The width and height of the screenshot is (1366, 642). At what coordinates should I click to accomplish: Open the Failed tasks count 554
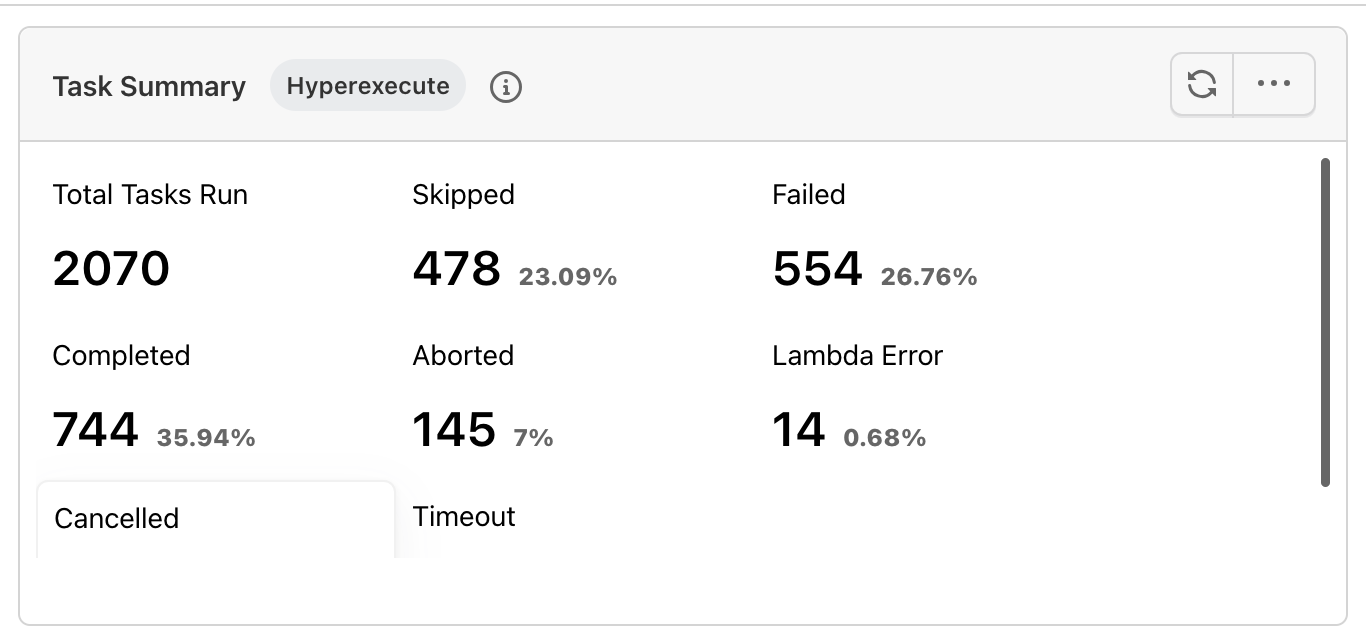tap(817, 269)
